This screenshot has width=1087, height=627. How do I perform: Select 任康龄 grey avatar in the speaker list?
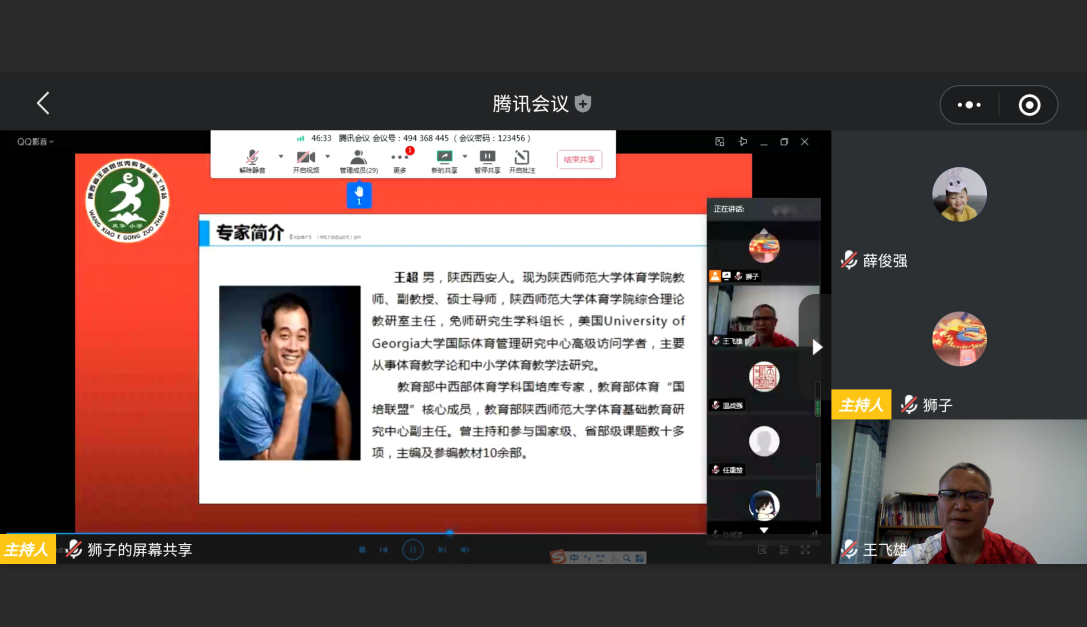pyautogui.click(x=764, y=441)
